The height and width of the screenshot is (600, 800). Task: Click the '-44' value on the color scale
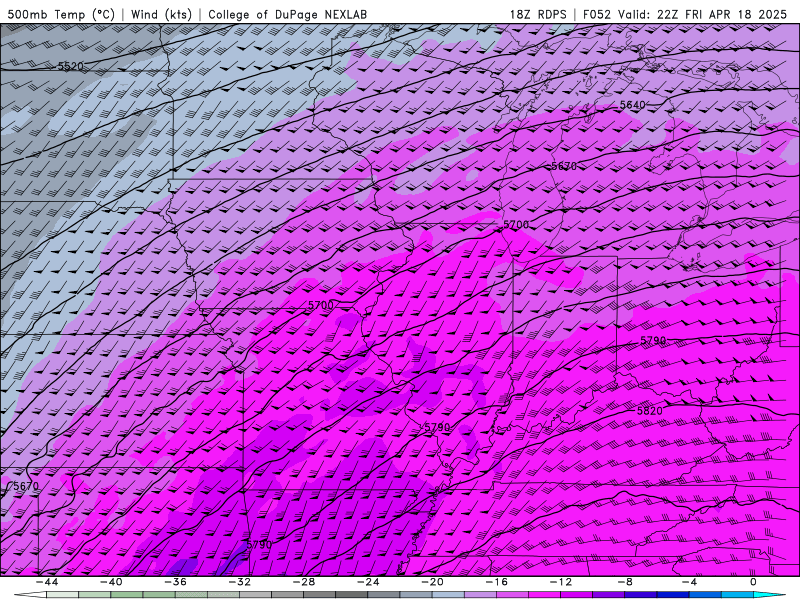tap(46, 582)
